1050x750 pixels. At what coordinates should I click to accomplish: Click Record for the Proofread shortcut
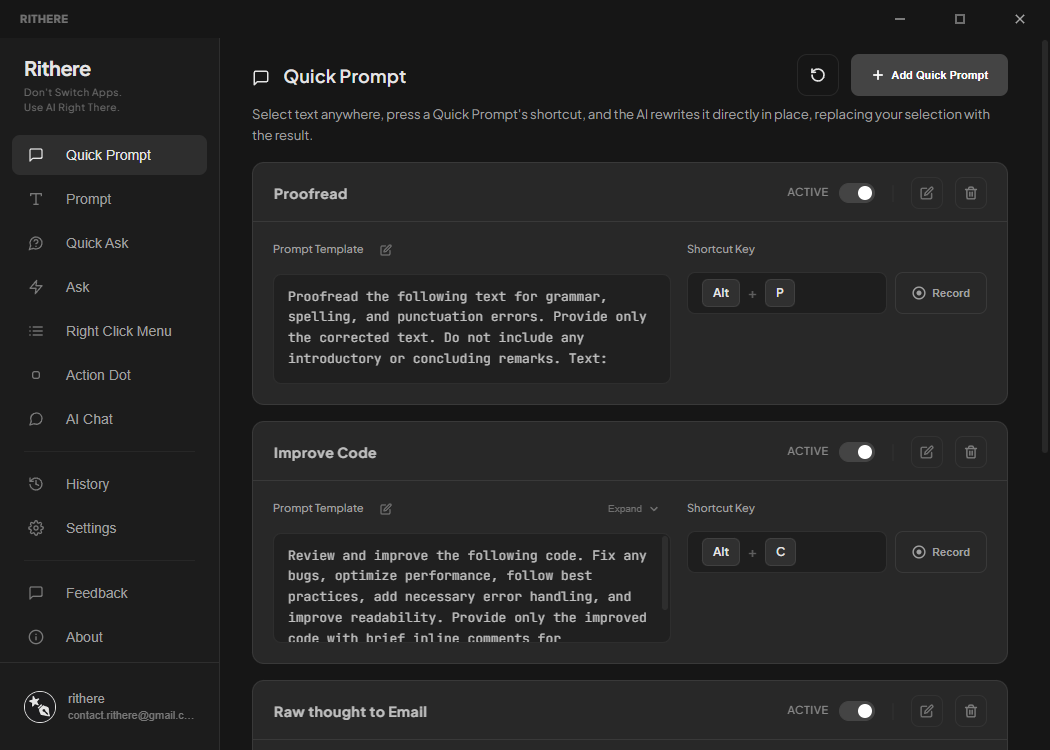coord(941,293)
